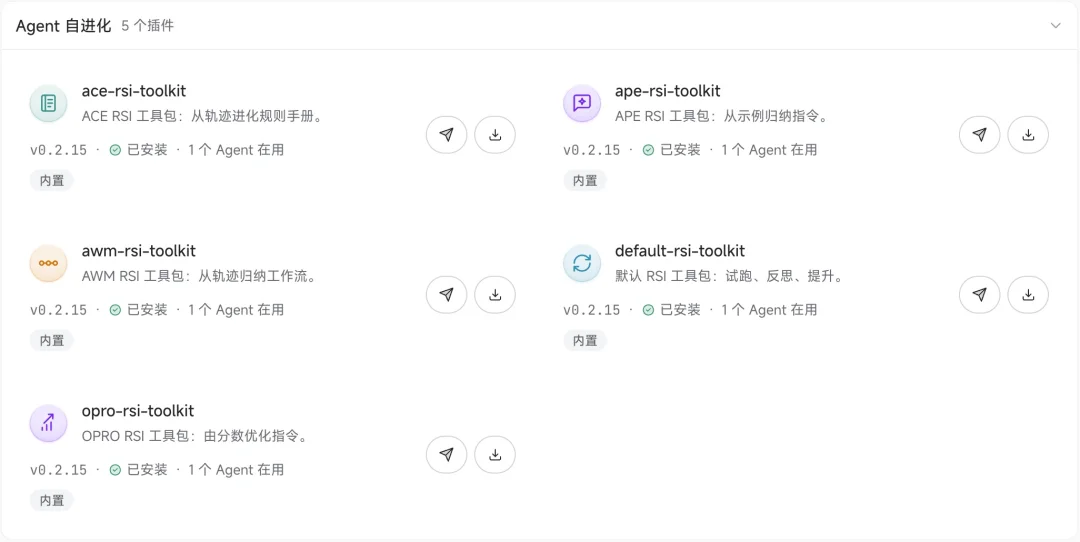This screenshot has width=1080, height=542.
Task: Open the ape-rsi-toolkit plugin title
Action: click(667, 91)
